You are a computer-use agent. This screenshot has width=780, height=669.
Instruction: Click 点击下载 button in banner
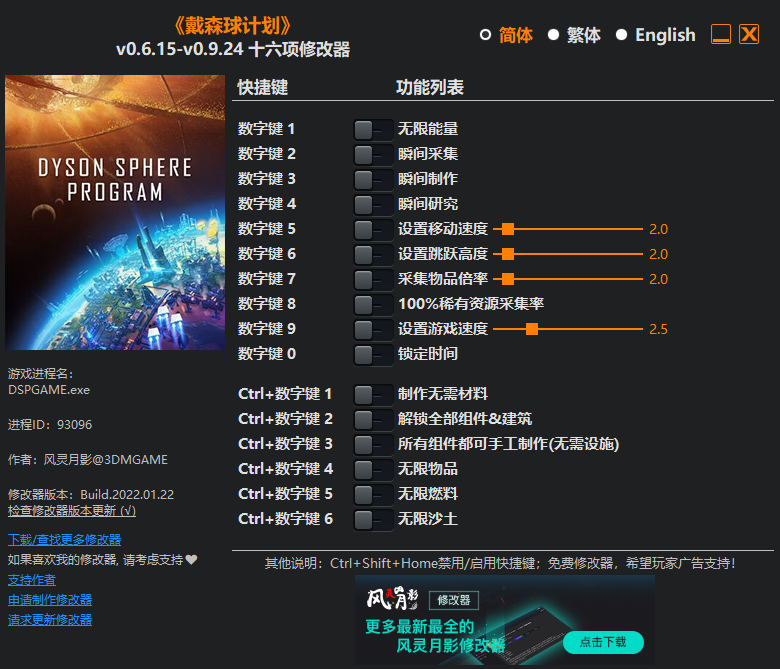tap(603, 642)
